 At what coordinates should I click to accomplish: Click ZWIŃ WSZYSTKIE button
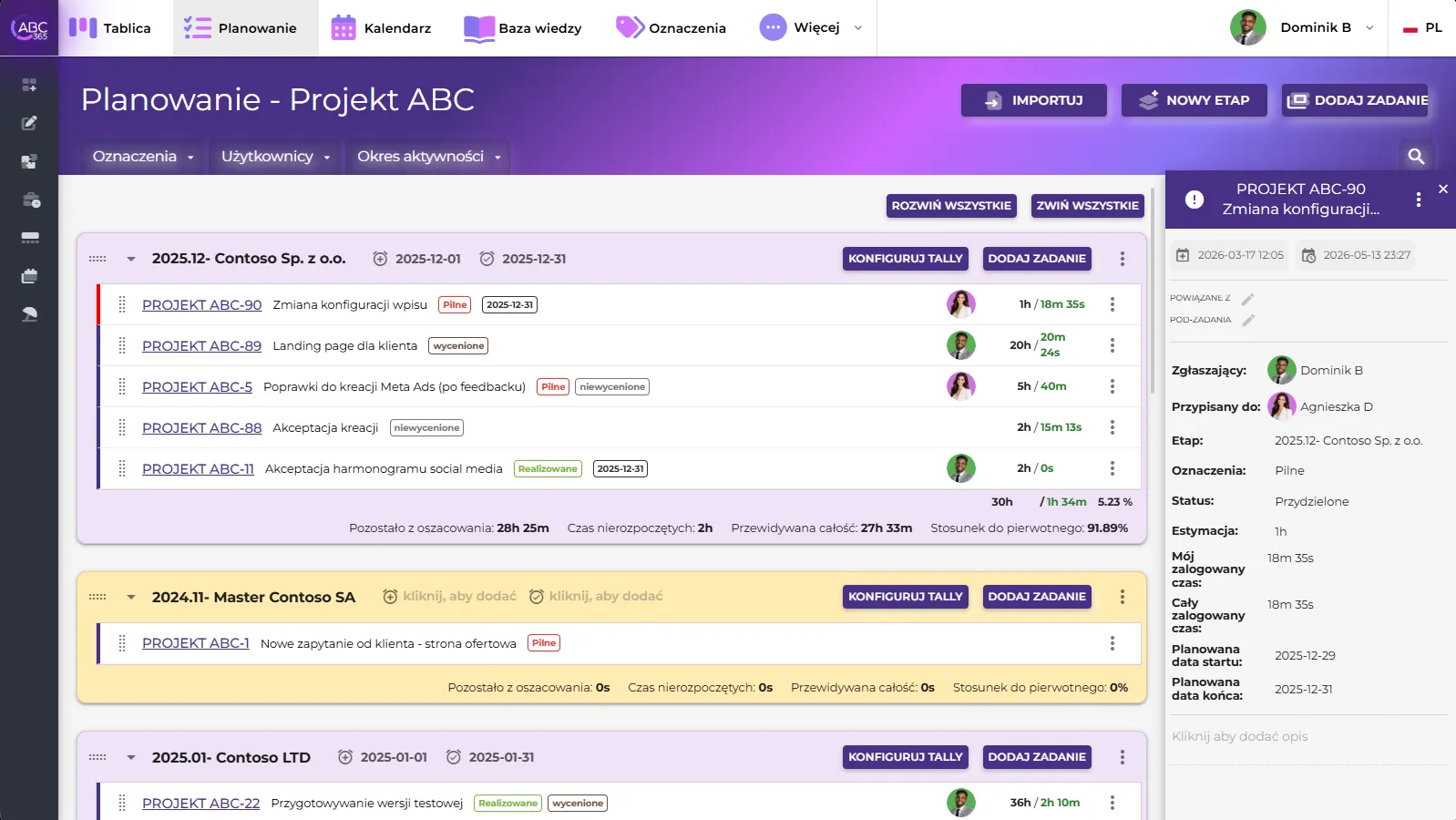click(x=1088, y=206)
